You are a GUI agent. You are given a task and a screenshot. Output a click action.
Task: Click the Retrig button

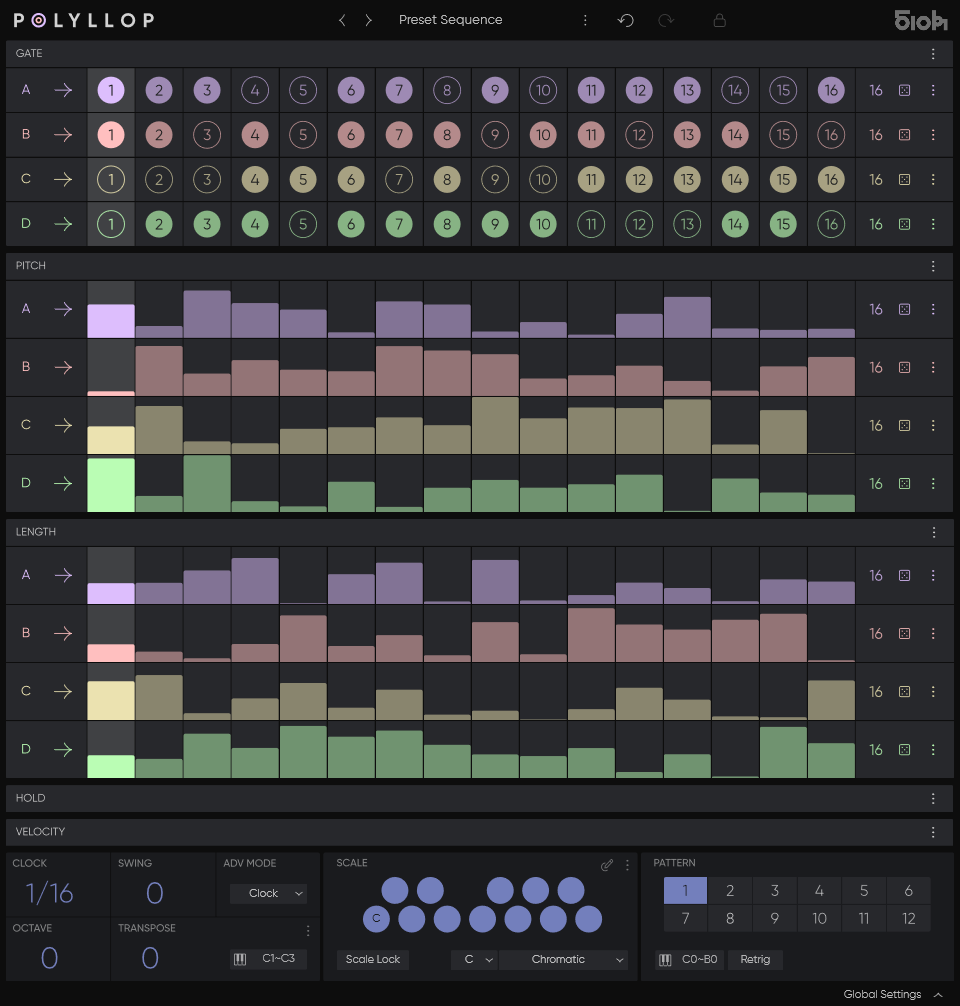755,959
